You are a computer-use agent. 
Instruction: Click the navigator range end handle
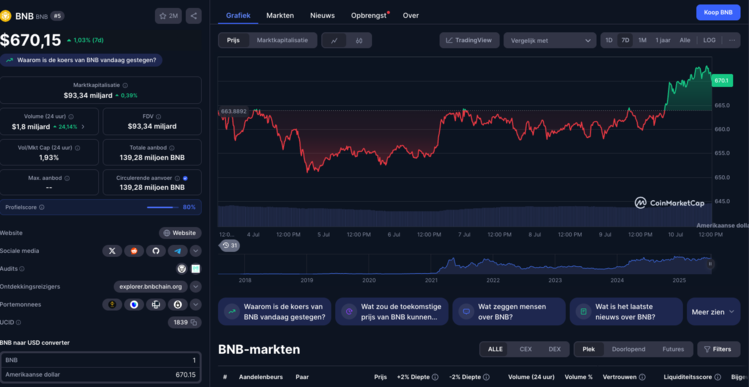click(710, 264)
